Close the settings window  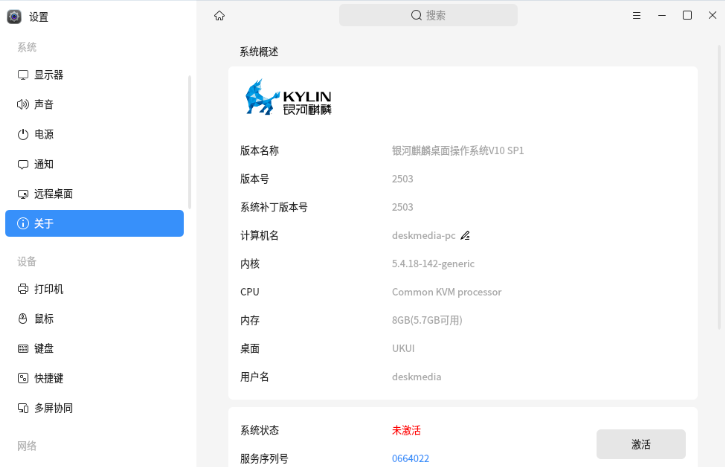pos(713,16)
